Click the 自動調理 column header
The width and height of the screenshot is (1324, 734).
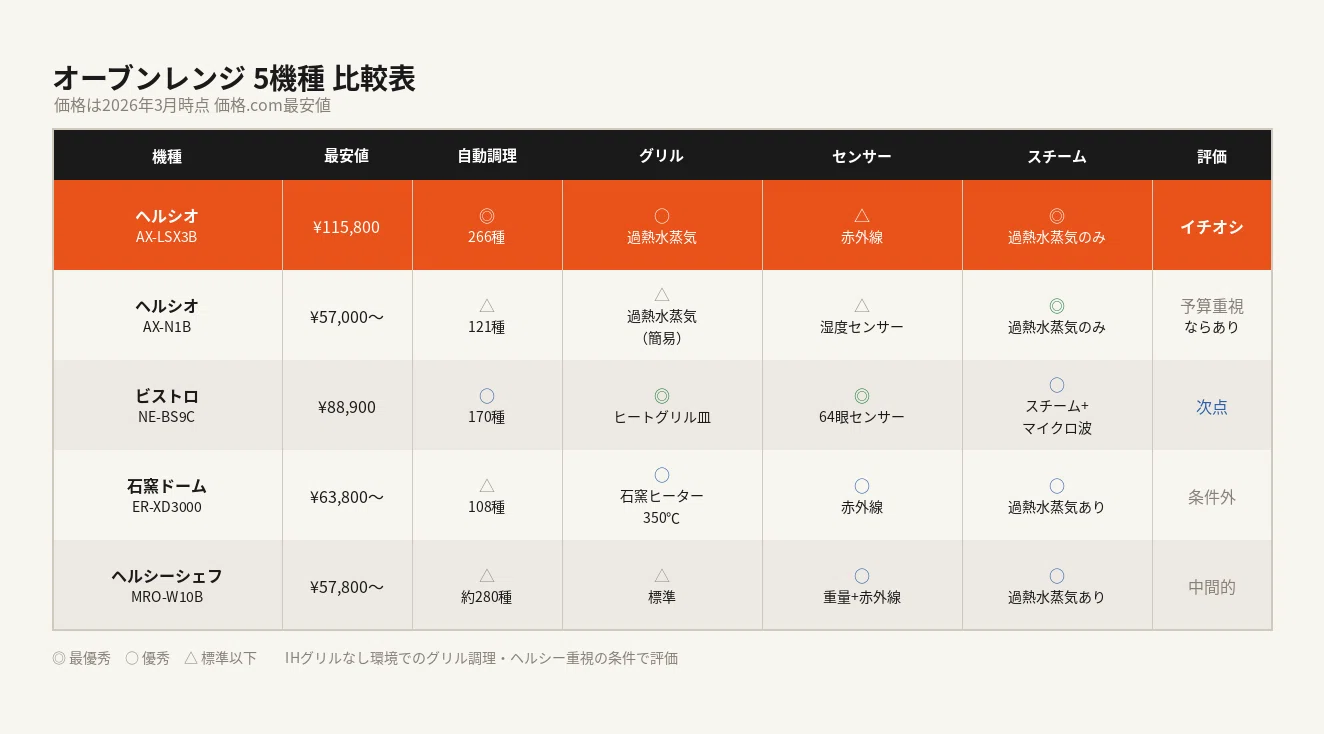487,156
